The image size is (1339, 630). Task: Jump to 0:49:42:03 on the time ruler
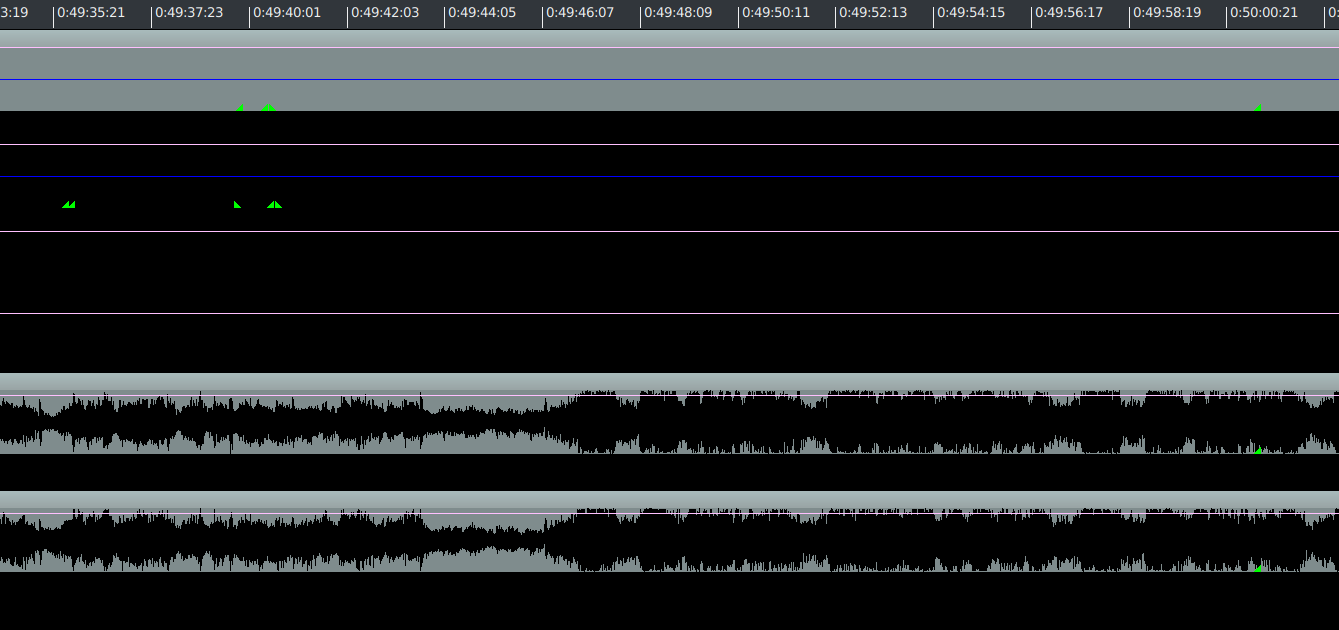(385, 13)
